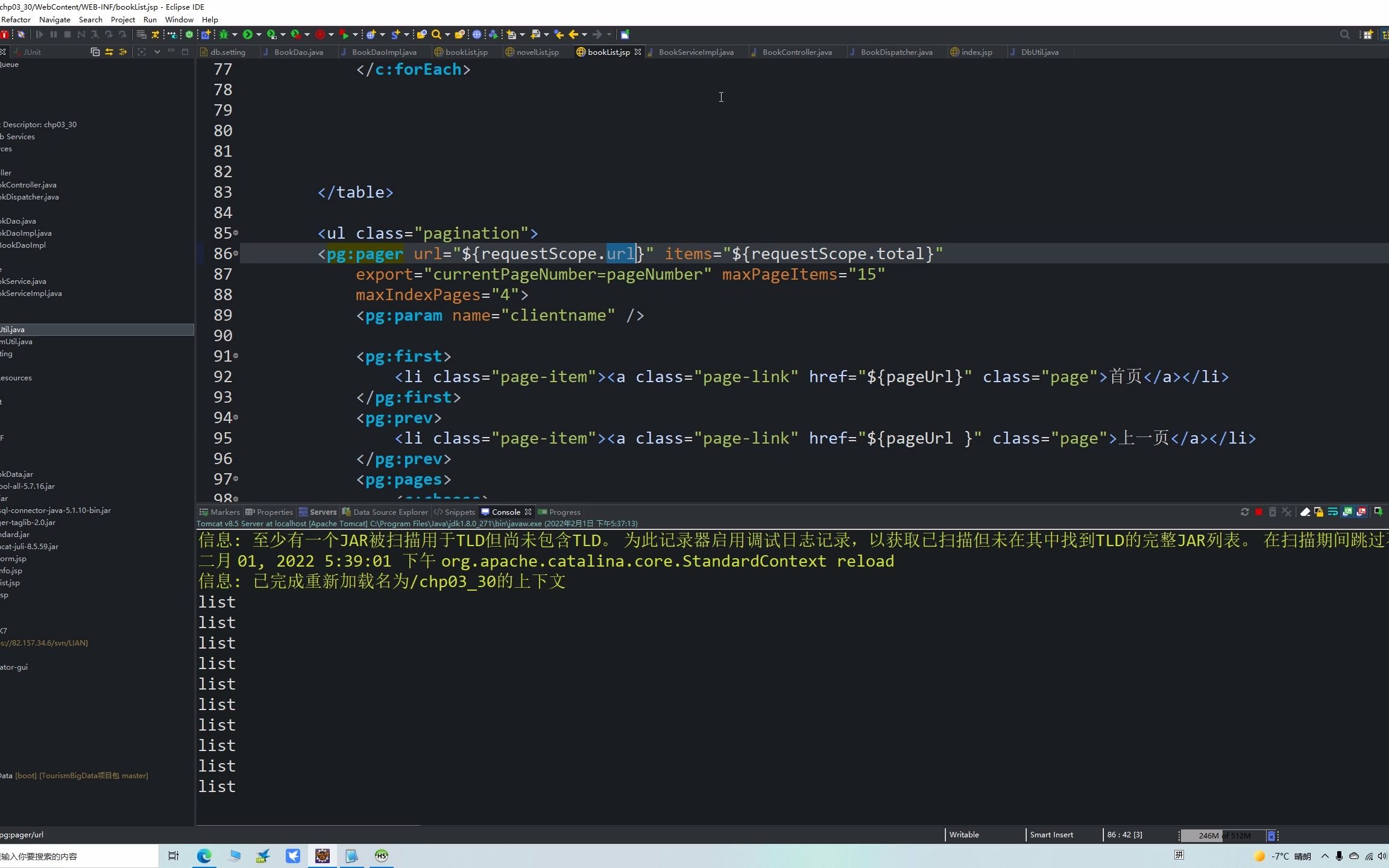
Task: Open Microsoft Edge from the taskbar
Action: pyautogui.click(x=204, y=856)
